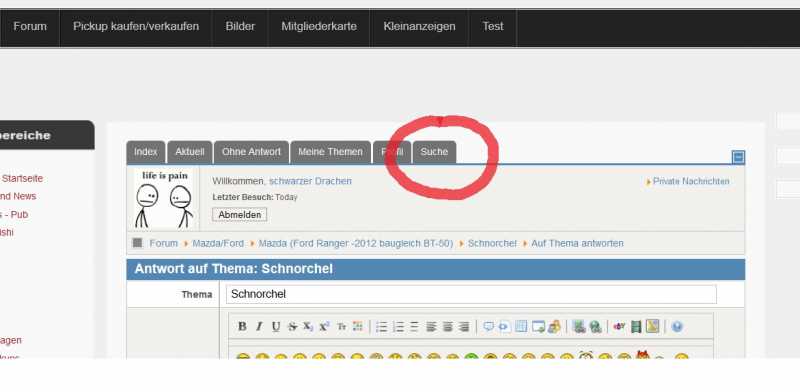Image resolution: width=800 pixels, height=392 pixels.
Task: Click the life is pain avatar
Action: [x=164, y=199]
